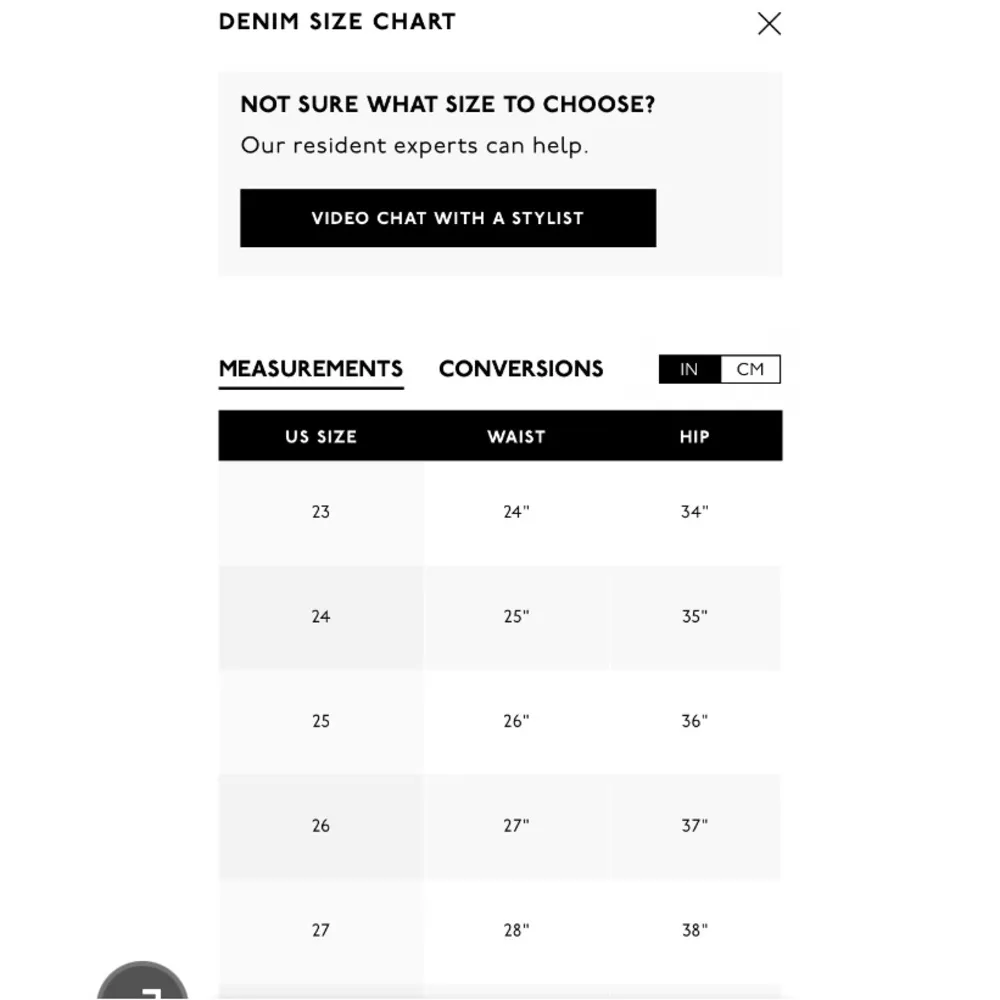Select US size 27 cell

point(320,930)
